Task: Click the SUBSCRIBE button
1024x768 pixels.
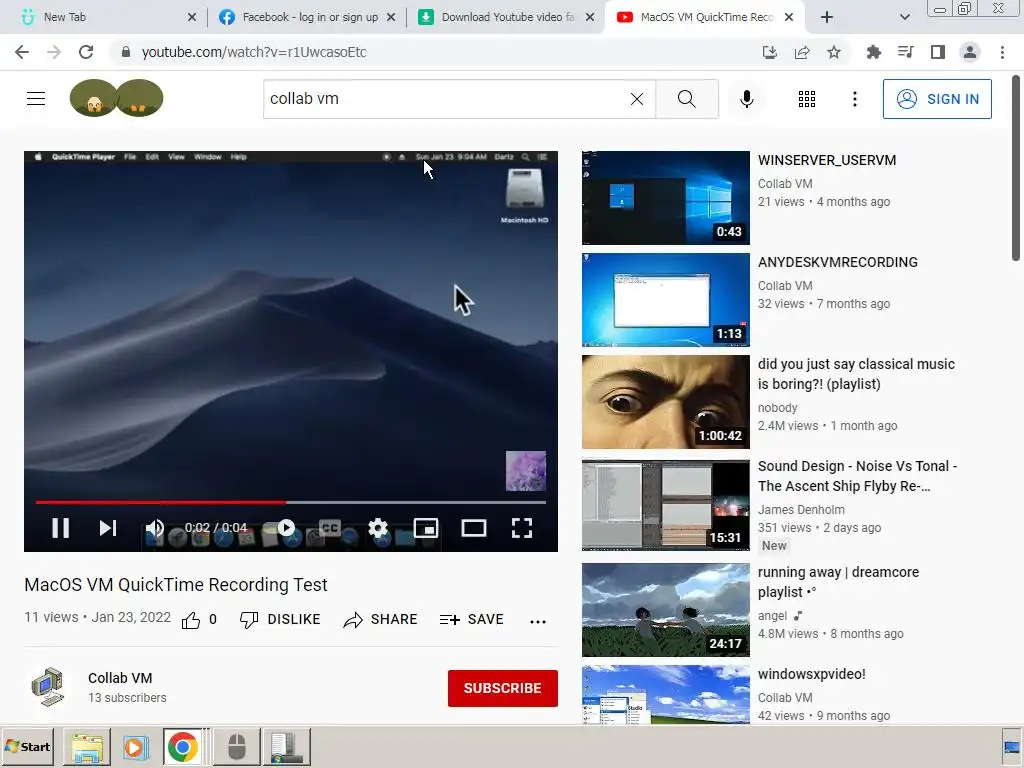Action: (502, 688)
